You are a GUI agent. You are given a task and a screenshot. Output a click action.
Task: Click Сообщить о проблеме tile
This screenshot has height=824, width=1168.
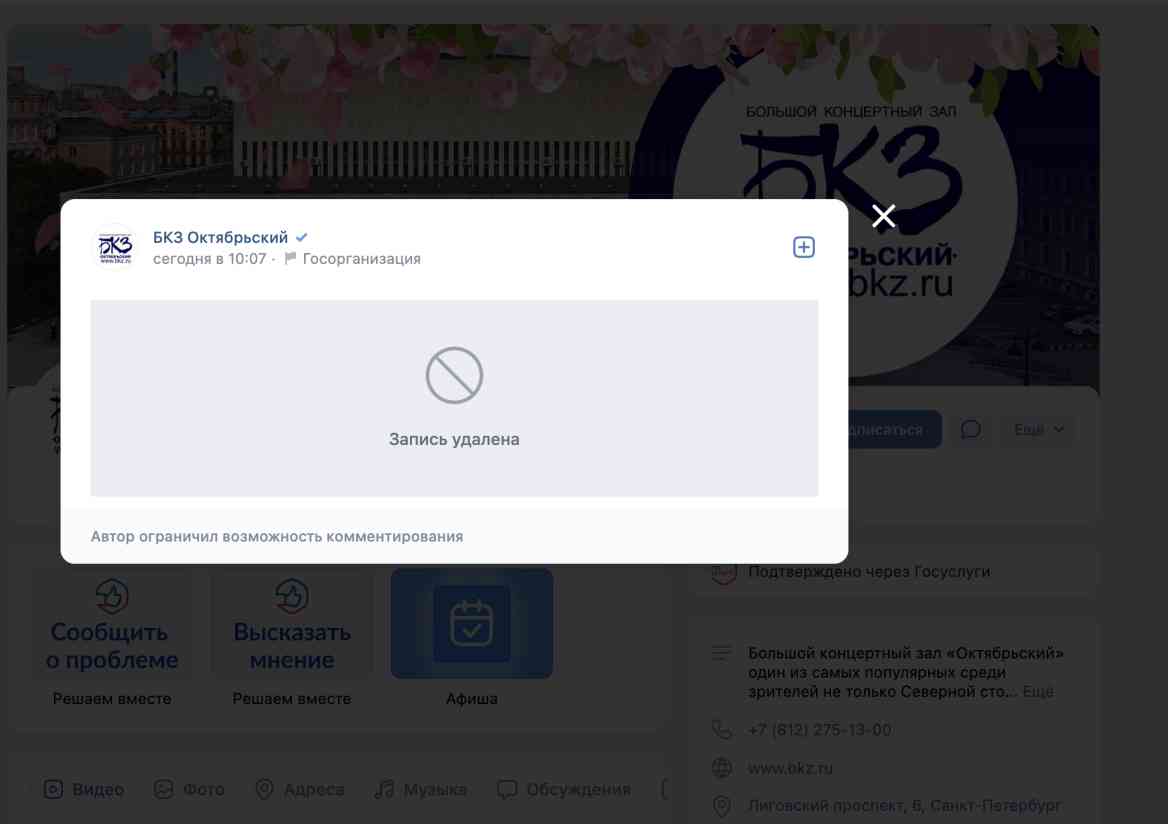click(112, 624)
